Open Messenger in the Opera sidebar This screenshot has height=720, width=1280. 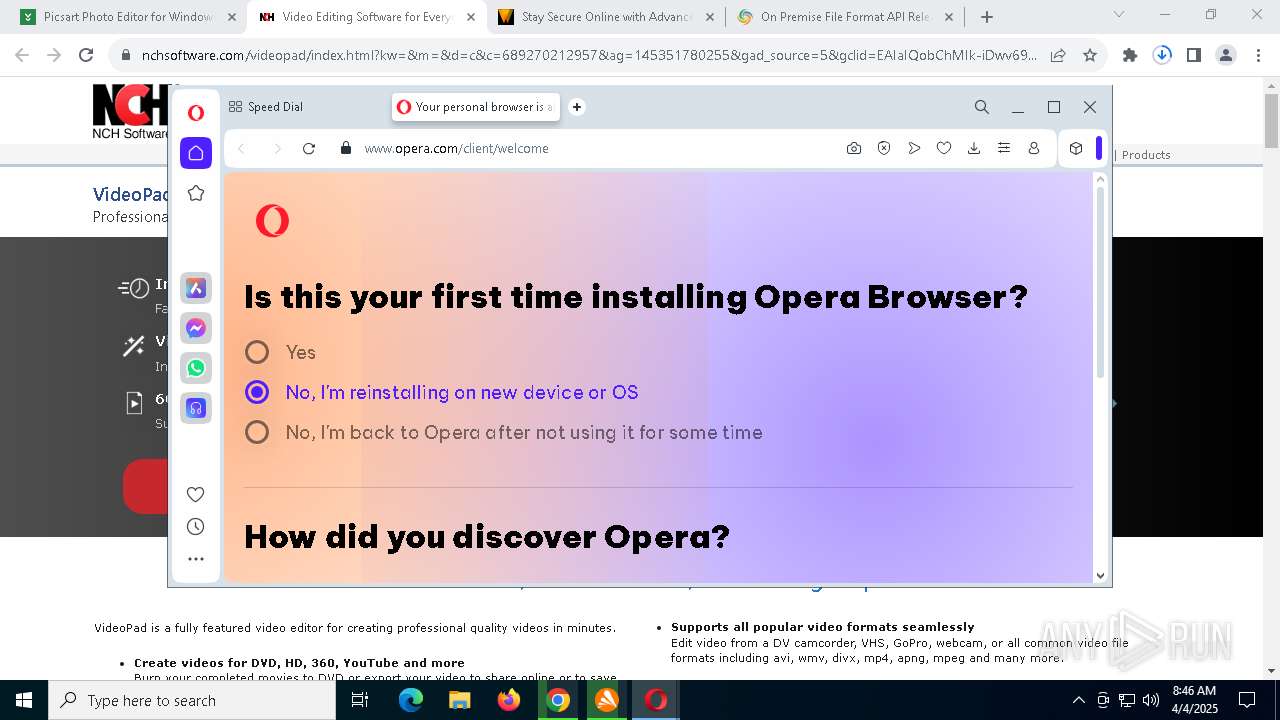pyautogui.click(x=196, y=328)
